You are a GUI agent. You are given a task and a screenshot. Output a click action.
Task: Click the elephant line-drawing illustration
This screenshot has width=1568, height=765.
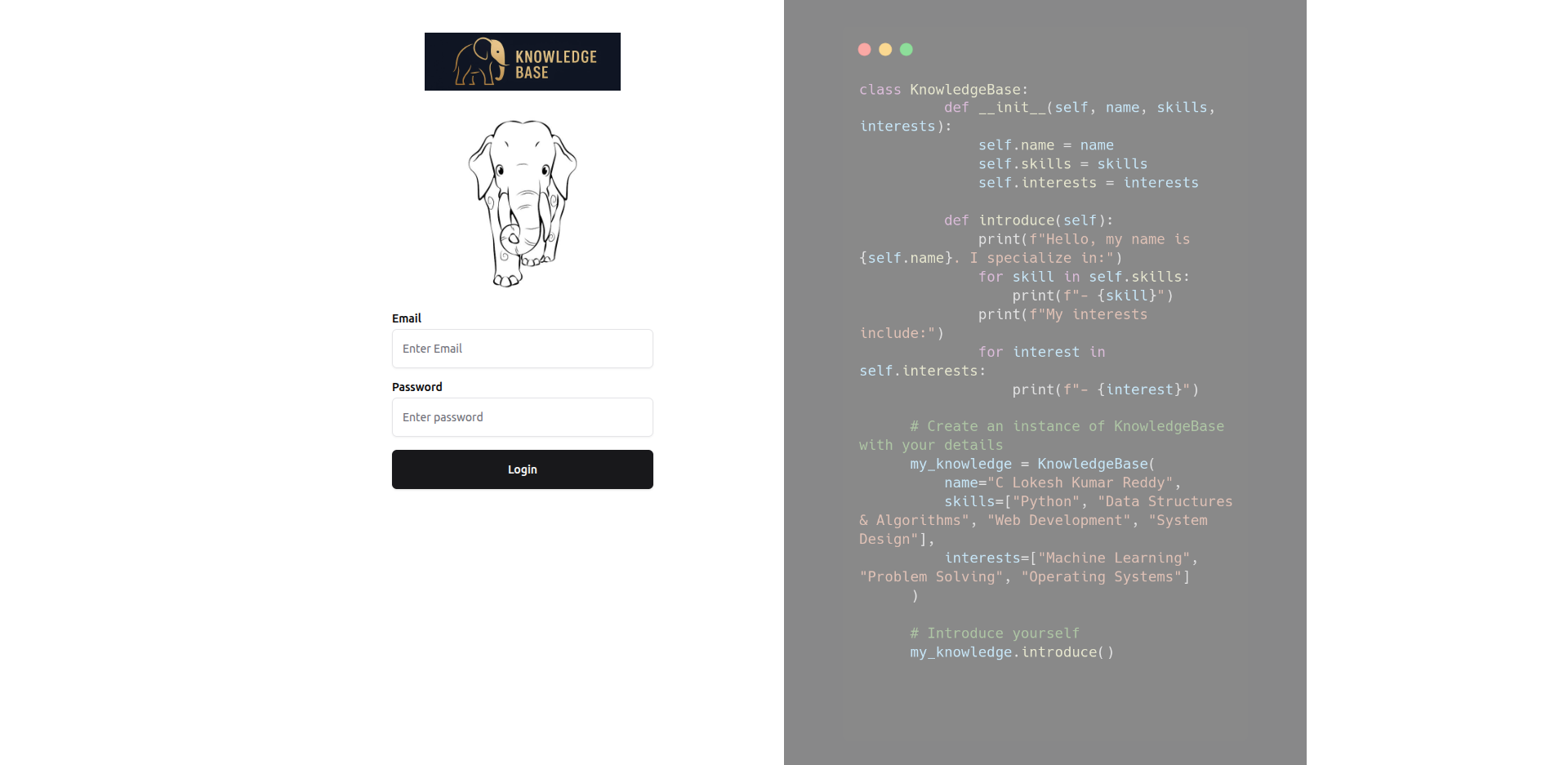tap(523, 203)
